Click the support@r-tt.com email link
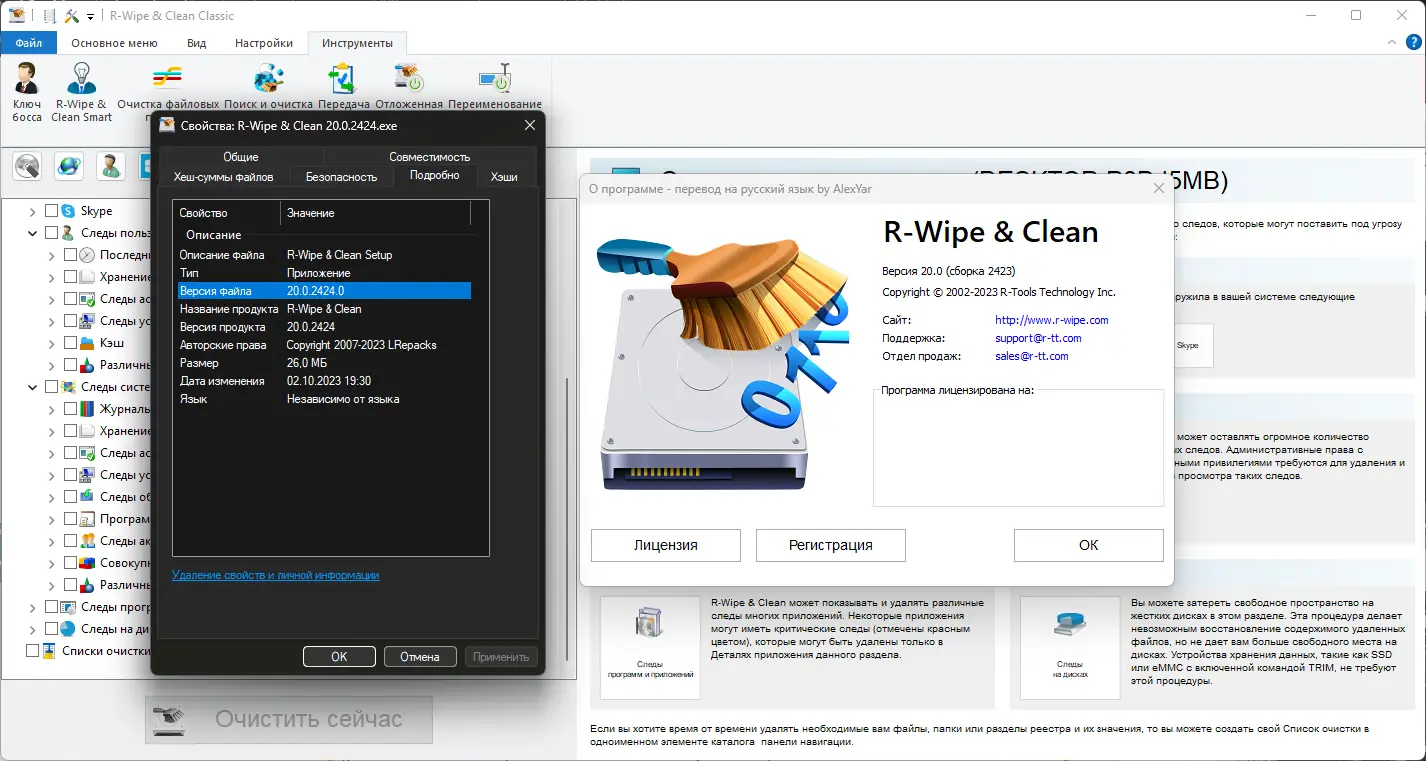 coord(1038,338)
